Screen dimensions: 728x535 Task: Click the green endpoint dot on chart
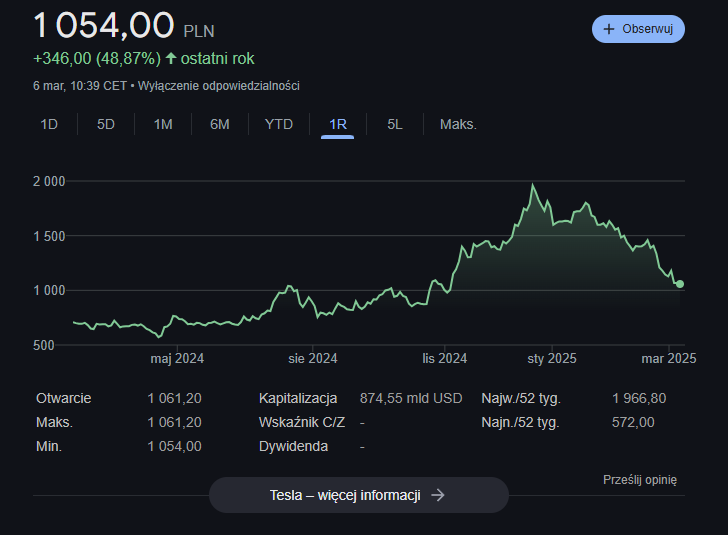tap(680, 284)
